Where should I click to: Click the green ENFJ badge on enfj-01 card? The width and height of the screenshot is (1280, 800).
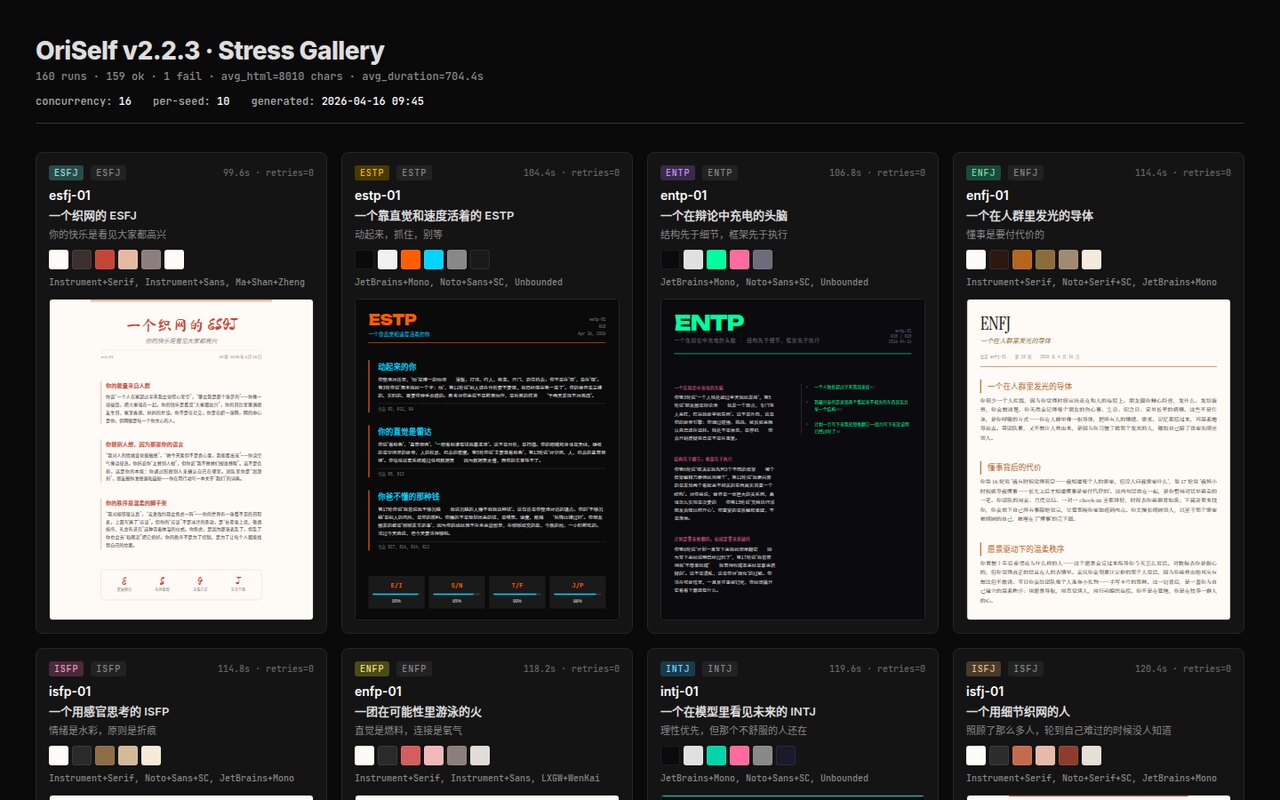984,172
